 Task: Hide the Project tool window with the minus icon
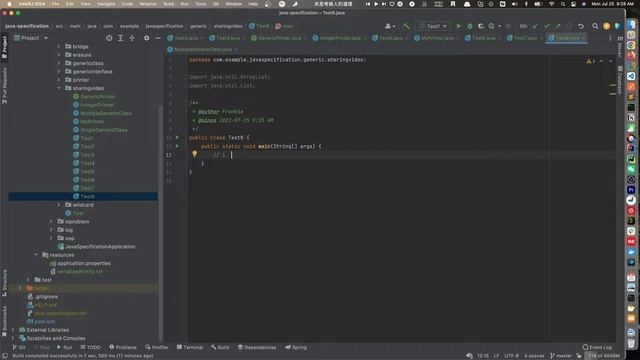(x=158, y=38)
